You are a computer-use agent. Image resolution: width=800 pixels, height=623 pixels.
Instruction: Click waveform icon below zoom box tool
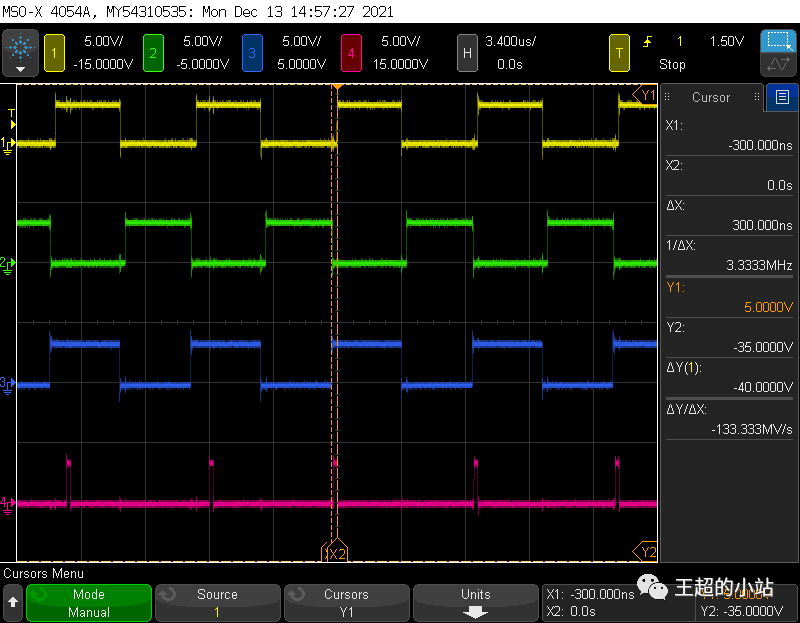(778, 66)
